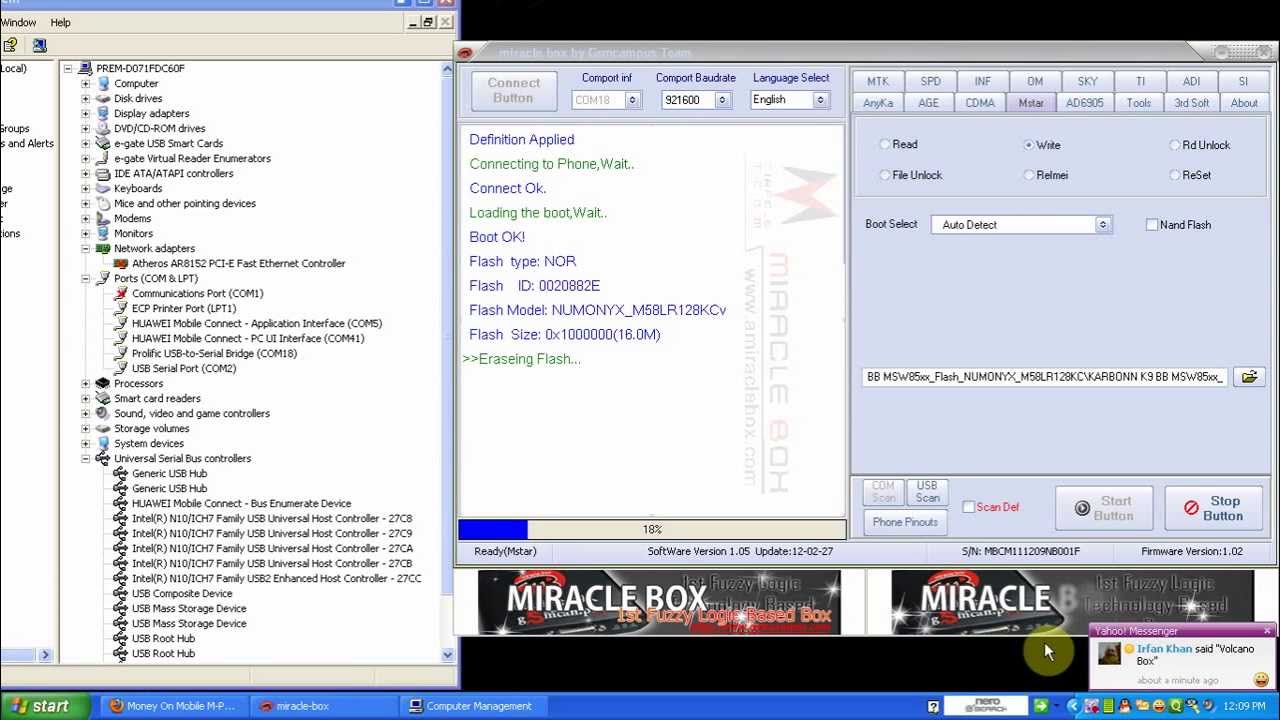Screen dimensions: 1280x720
Task: Switch to the AD6905 tab
Action: (1084, 103)
